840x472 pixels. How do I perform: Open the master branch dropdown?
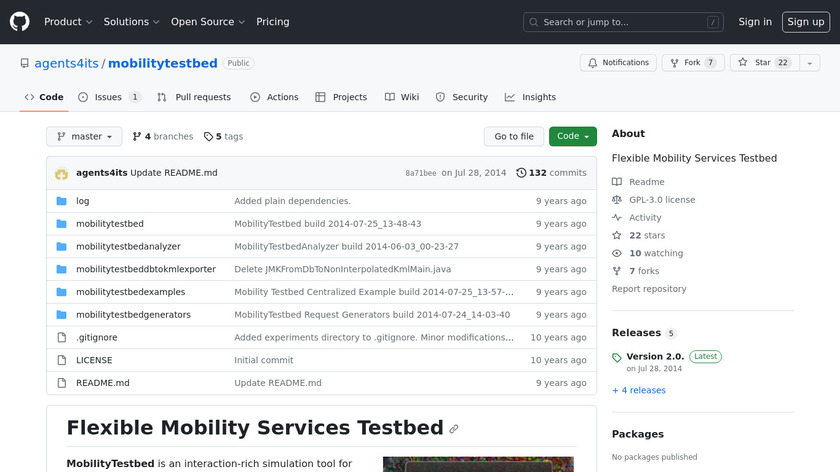pyautogui.click(x=84, y=137)
